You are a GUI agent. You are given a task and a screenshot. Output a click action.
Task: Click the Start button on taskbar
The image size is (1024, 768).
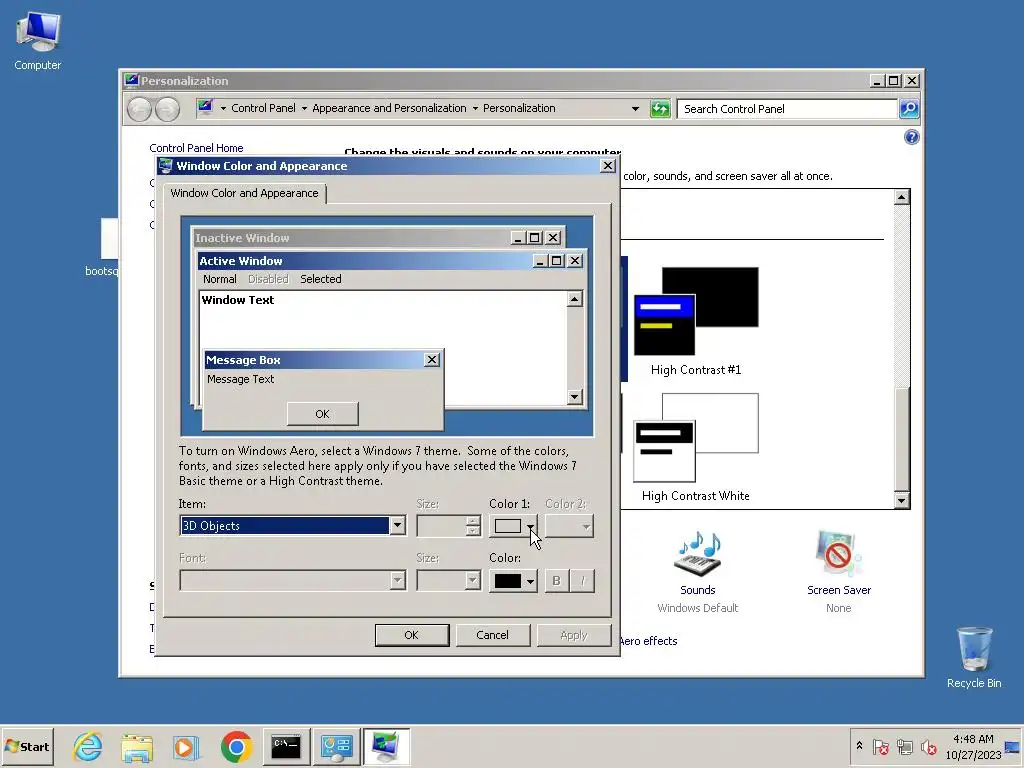tap(27, 746)
